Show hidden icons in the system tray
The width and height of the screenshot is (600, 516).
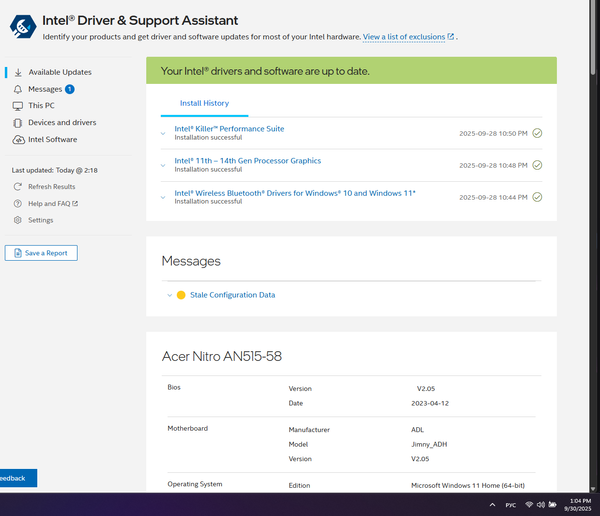pyautogui.click(x=491, y=504)
